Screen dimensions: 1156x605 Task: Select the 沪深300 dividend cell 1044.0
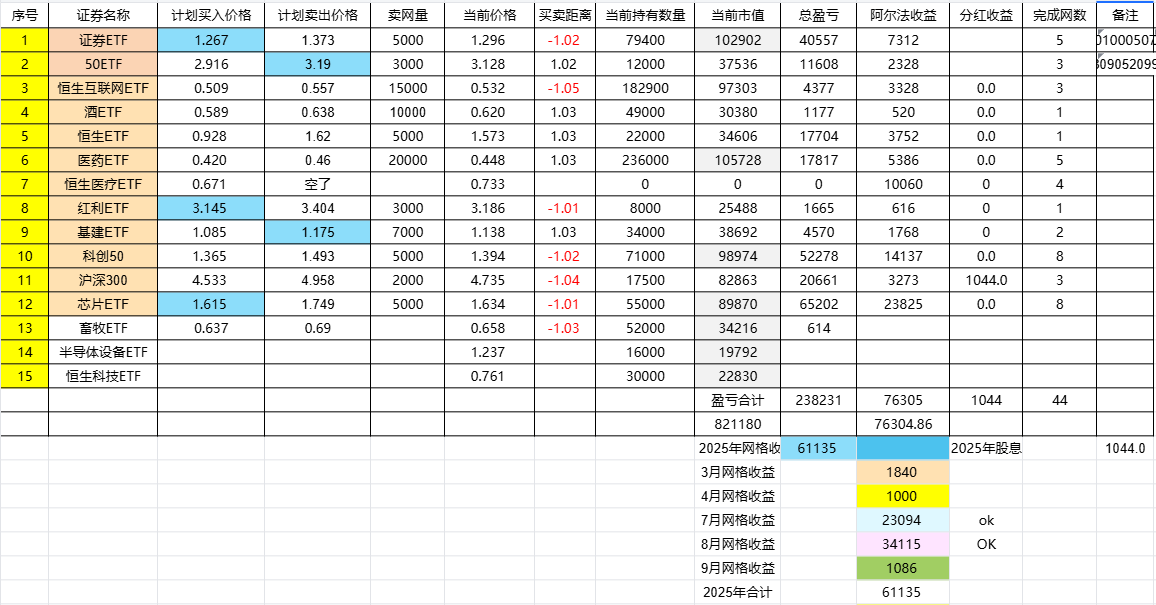(985, 280)
